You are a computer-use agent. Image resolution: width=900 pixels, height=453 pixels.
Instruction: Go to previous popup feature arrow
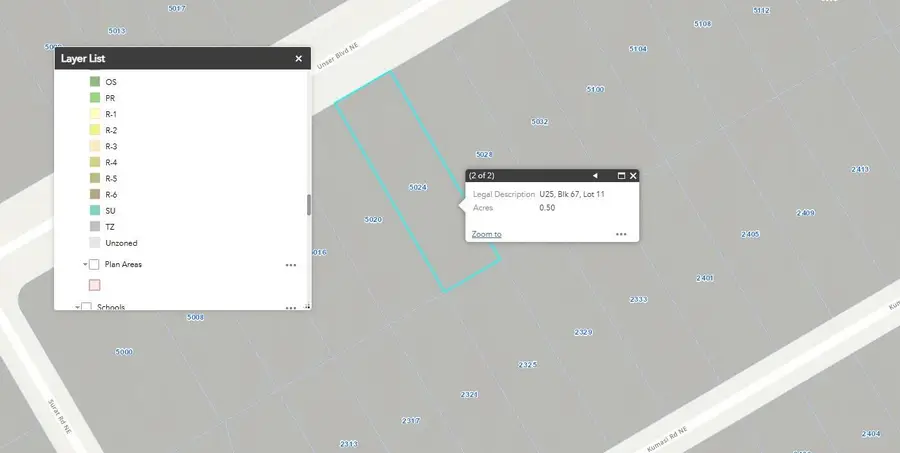(595, 176)
